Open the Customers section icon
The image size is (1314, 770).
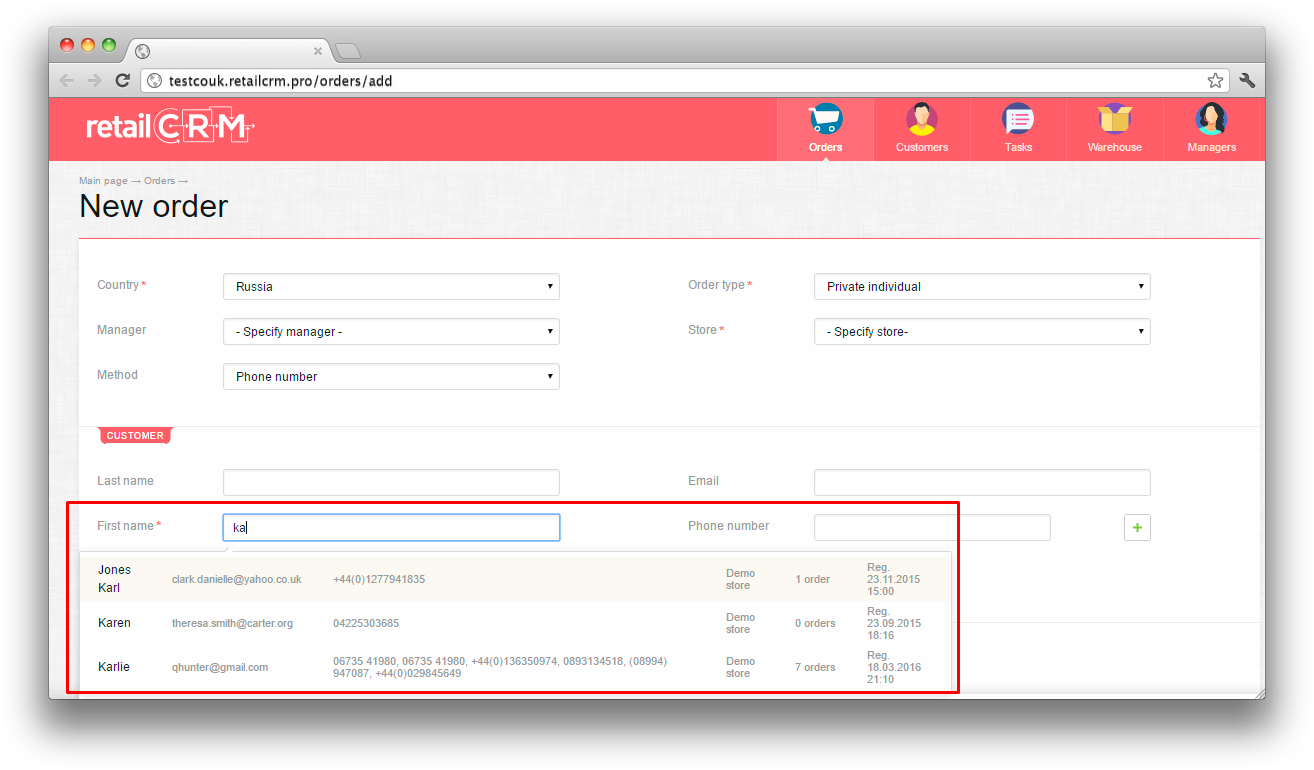point(921,119)
